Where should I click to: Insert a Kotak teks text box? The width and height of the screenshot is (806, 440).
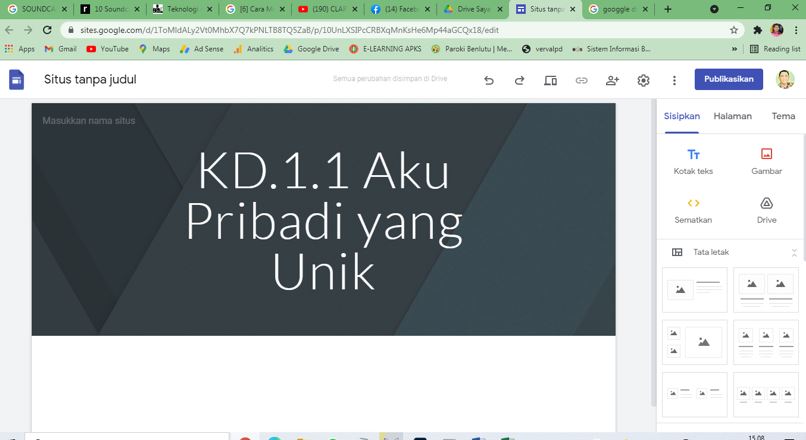coord(693,161)
